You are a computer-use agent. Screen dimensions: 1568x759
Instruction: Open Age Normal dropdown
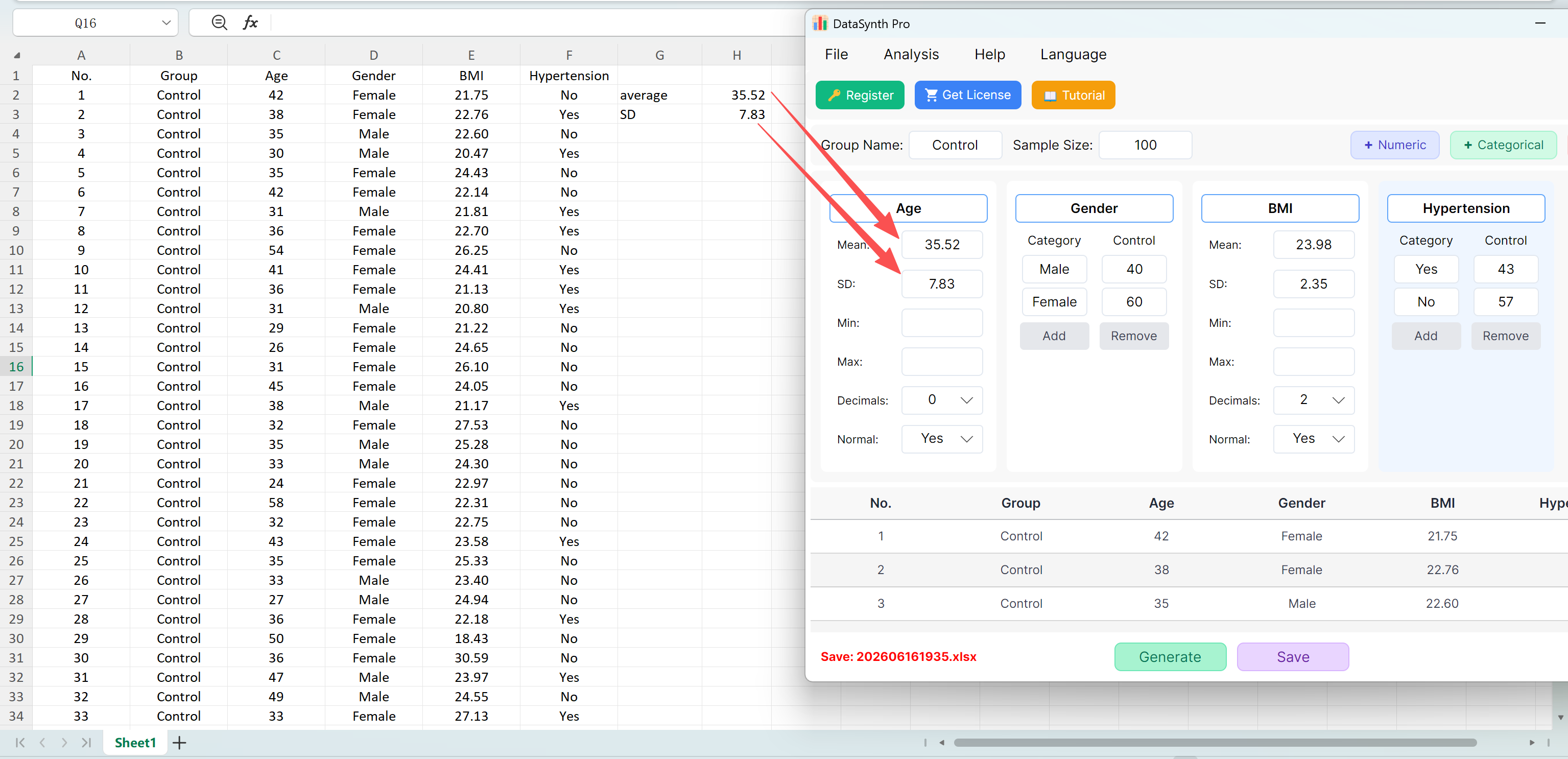click(942, 439)
